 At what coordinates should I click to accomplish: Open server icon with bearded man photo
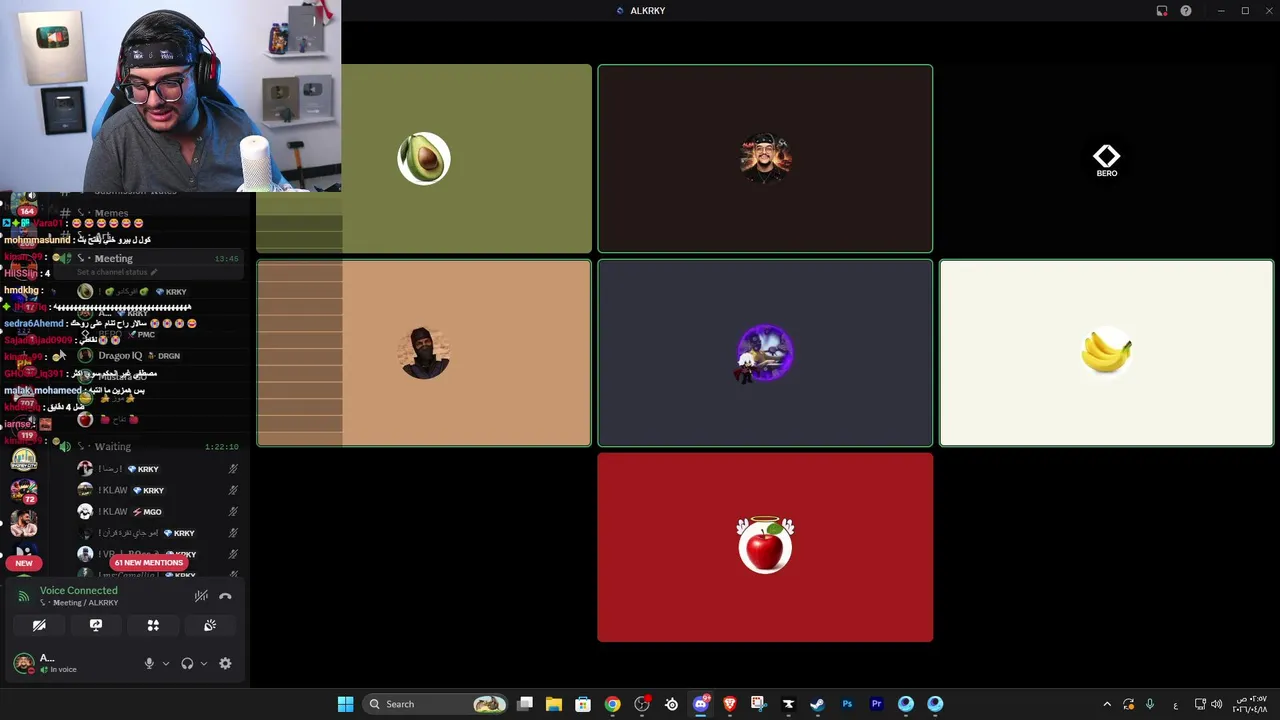[24, 524]
